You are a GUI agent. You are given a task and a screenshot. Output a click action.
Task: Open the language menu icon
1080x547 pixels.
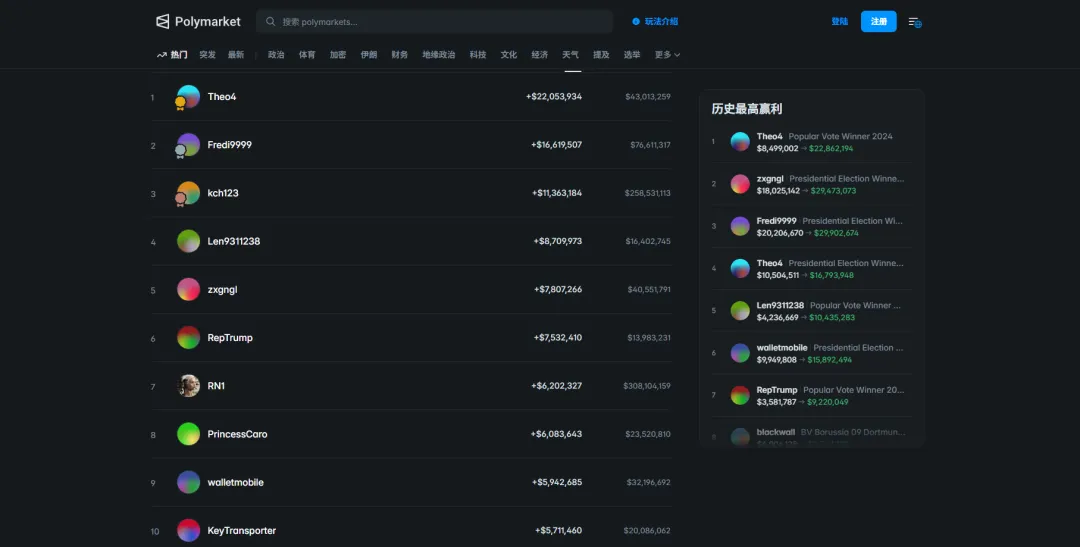915,22
